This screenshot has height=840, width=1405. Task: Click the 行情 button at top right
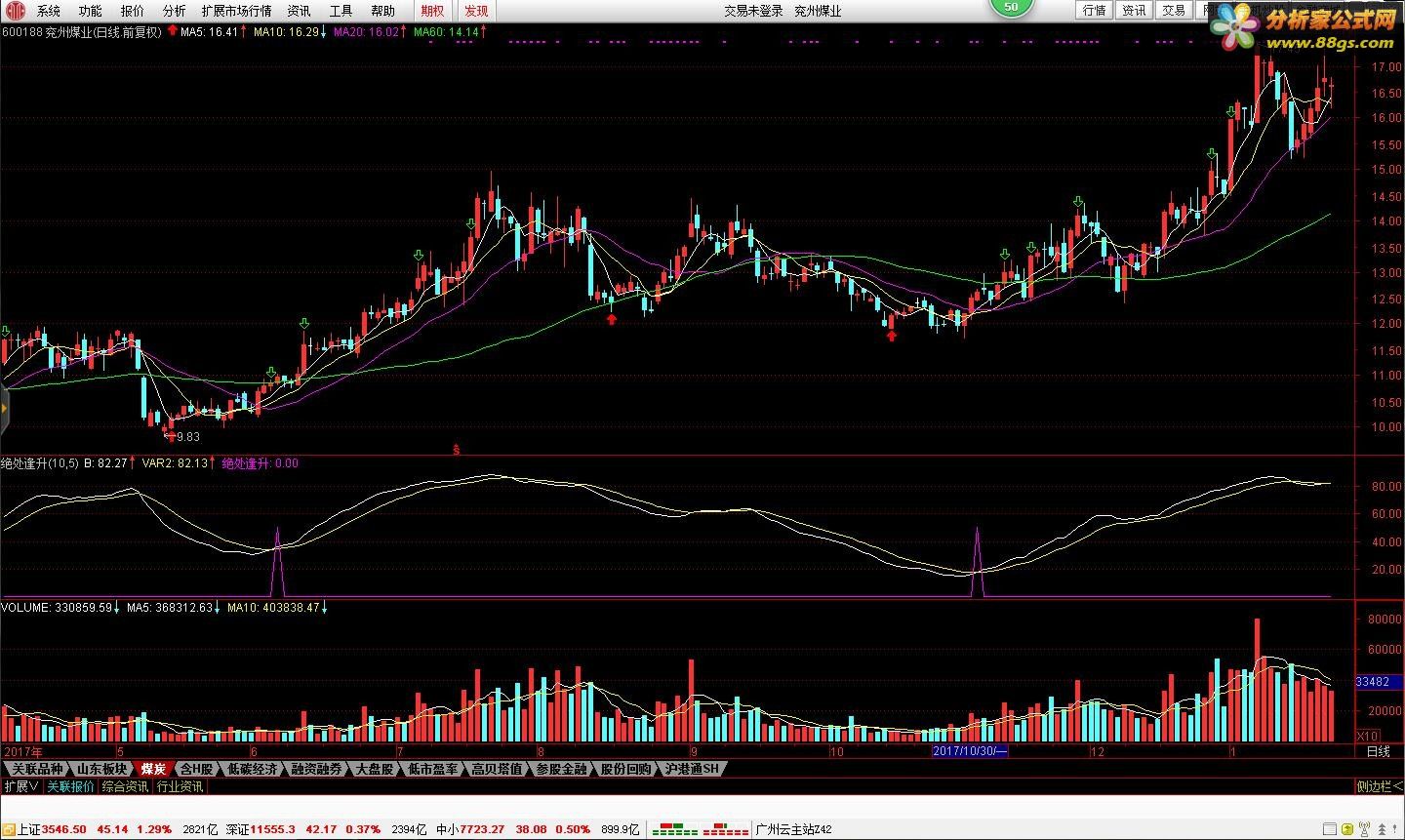(1095, 10)
